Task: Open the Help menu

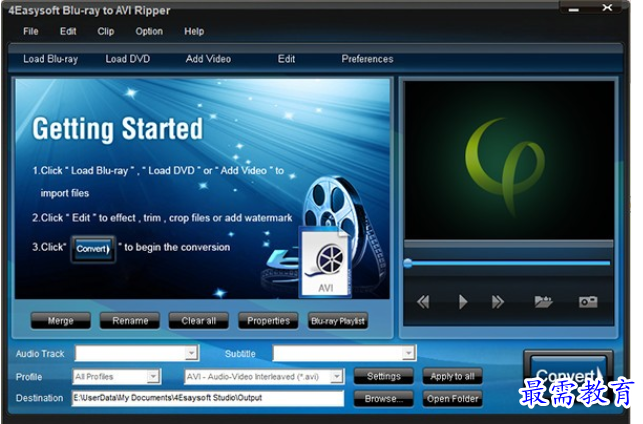Action: 194,32
